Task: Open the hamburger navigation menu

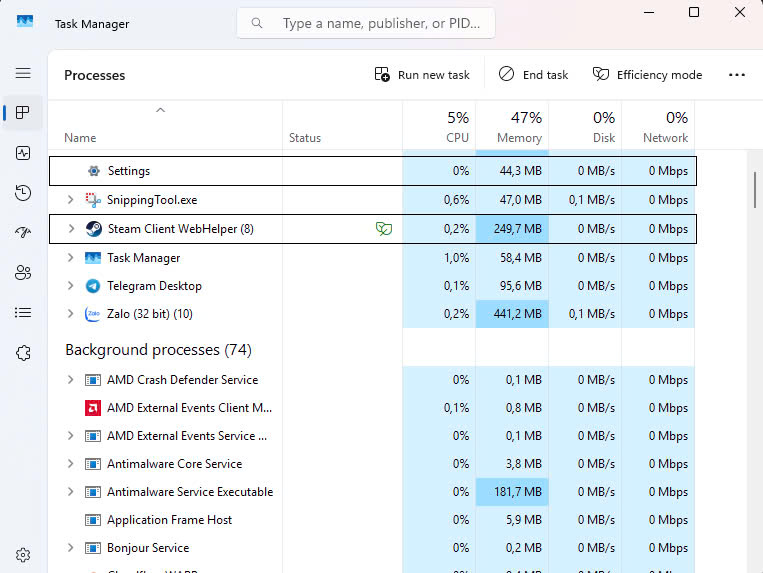Action: click(x=23, y=73)
